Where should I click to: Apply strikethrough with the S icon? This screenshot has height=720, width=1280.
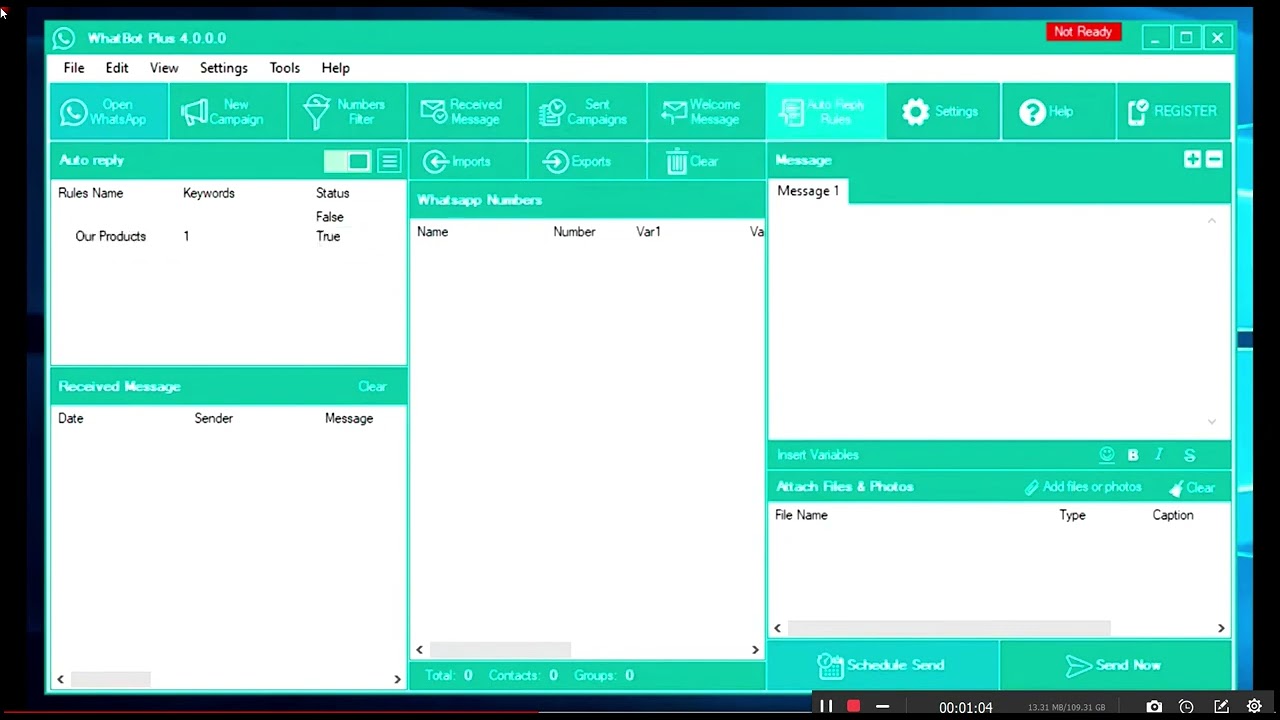coord(1190,455)
